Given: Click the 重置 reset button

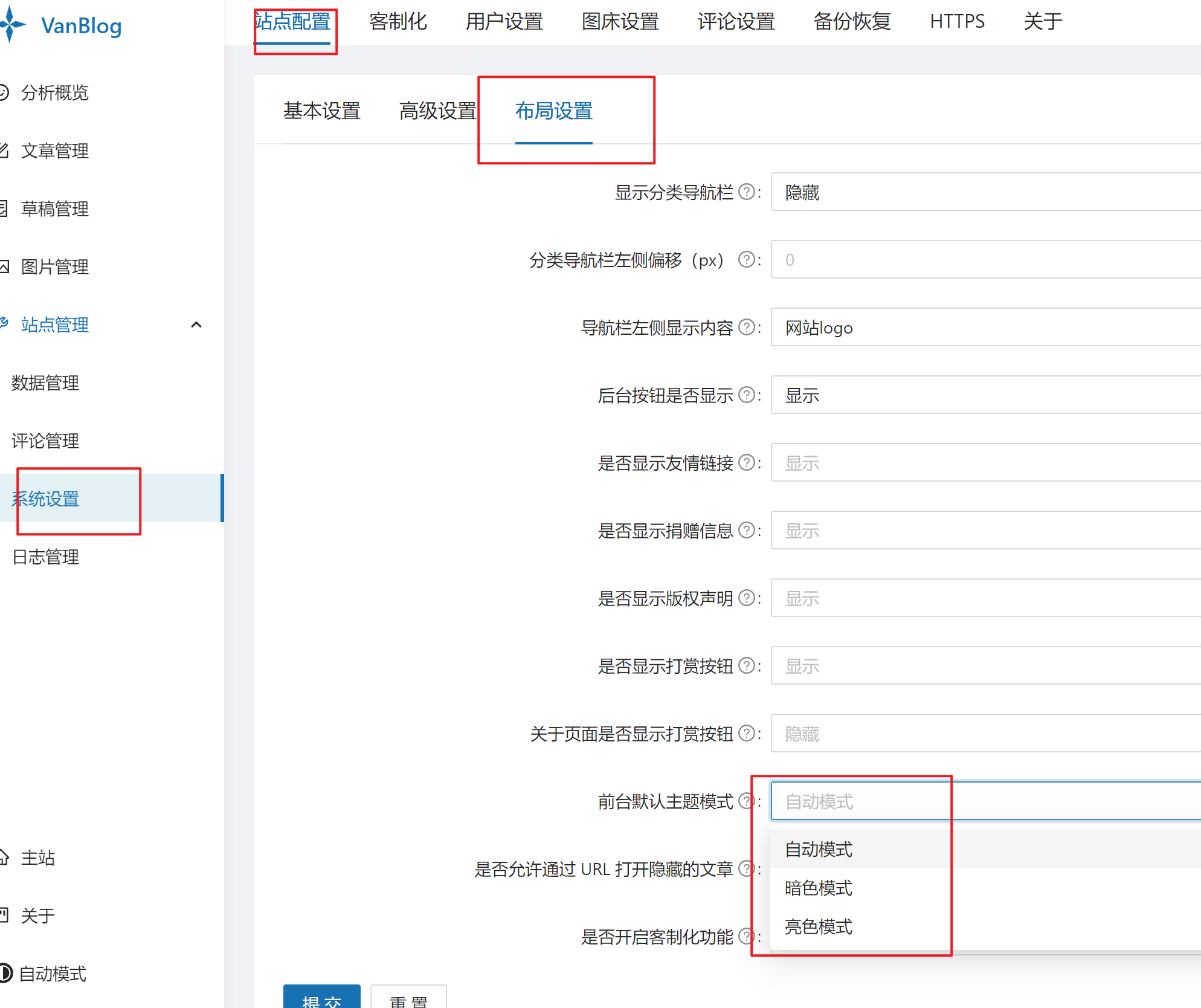Looking at the screenshot, I should [409, 997].
